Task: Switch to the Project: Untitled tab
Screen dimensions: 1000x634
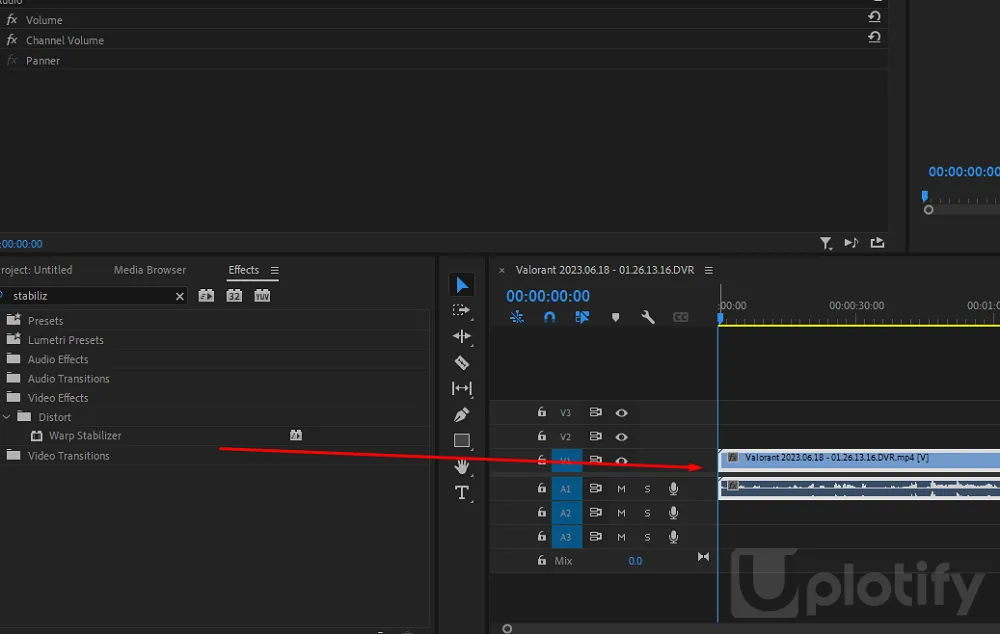Action: coord(36,270)
